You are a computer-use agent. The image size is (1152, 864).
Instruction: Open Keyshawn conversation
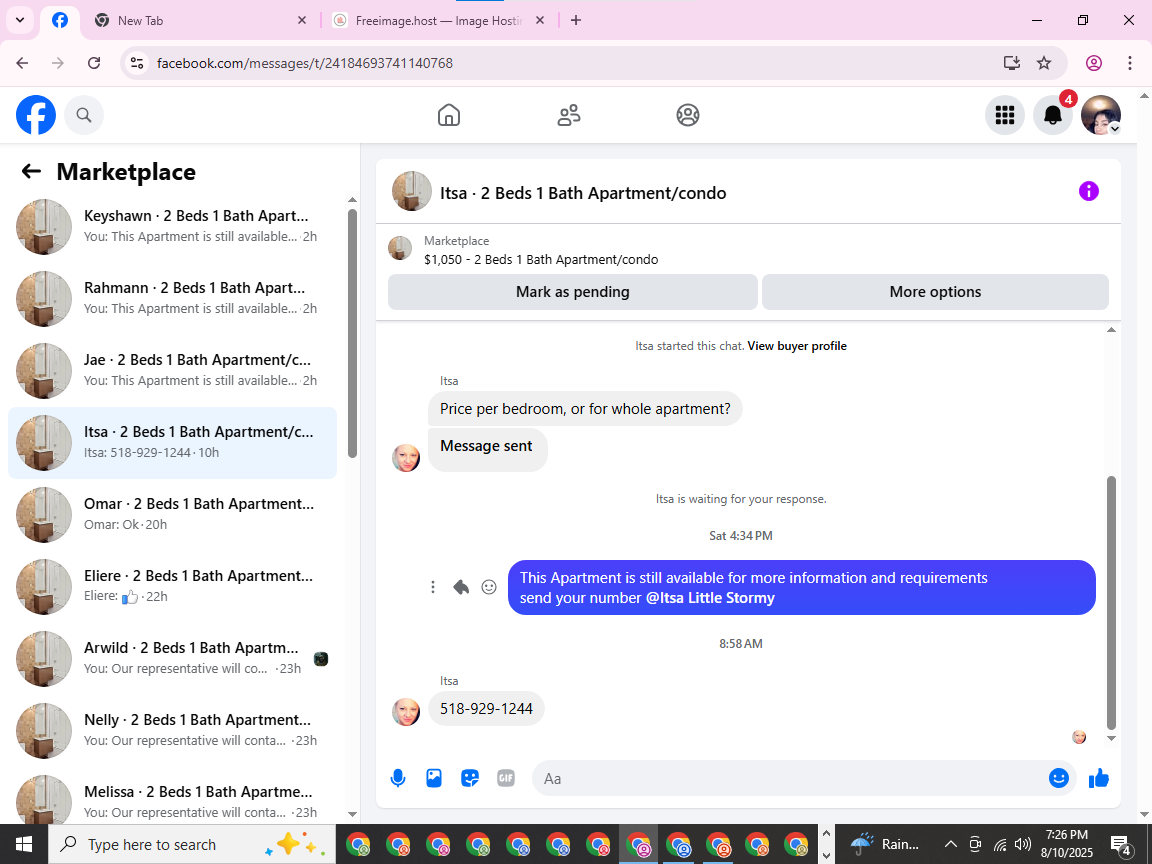[172, 226]
